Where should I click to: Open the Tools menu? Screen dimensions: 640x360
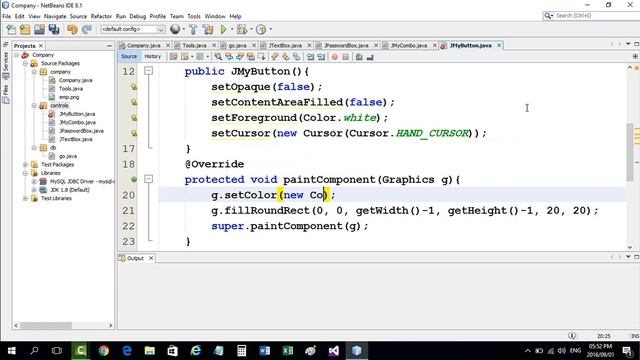coord(194,16)
